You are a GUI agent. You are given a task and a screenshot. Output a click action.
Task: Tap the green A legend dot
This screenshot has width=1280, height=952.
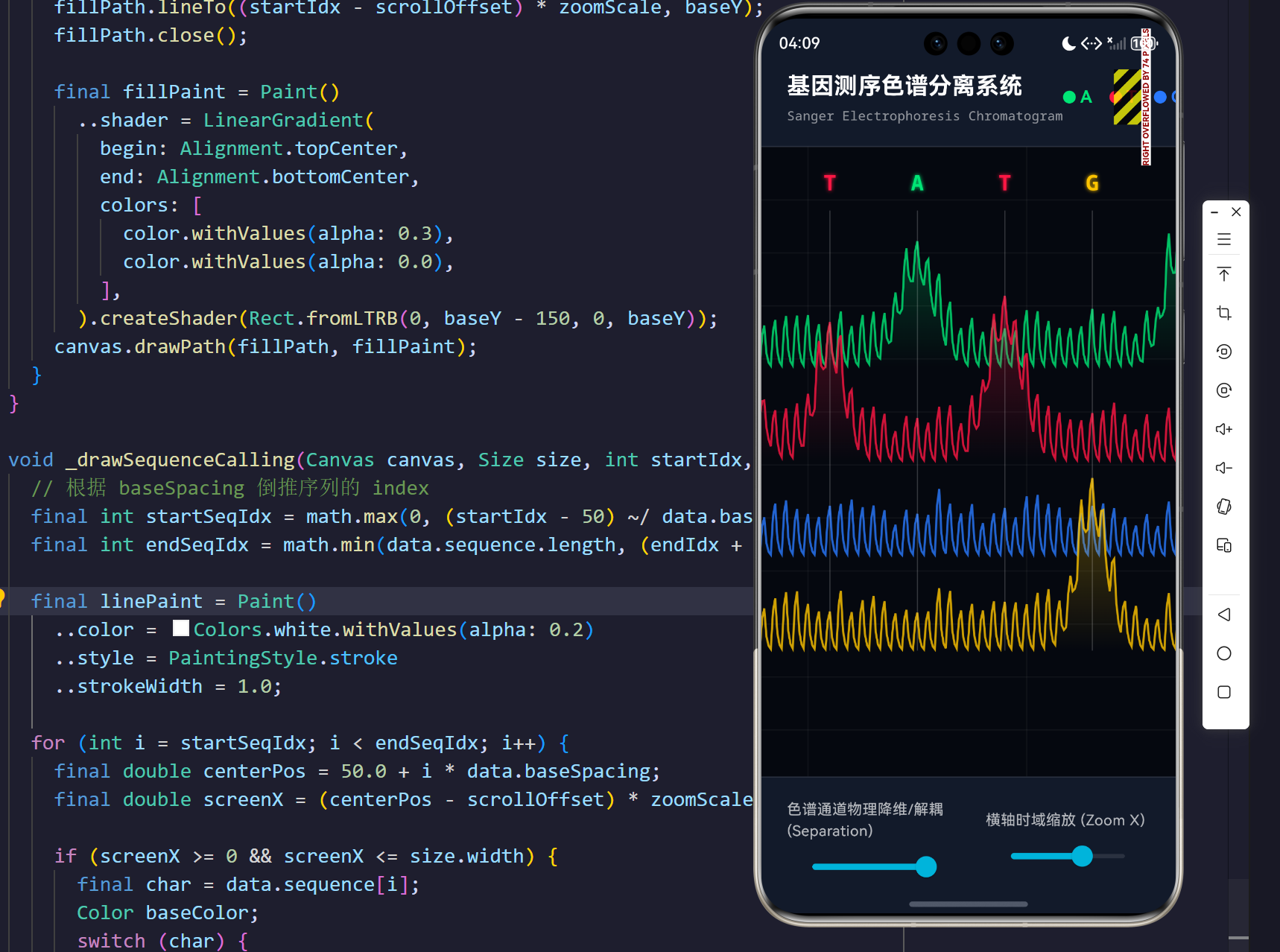coord(1069,97)
